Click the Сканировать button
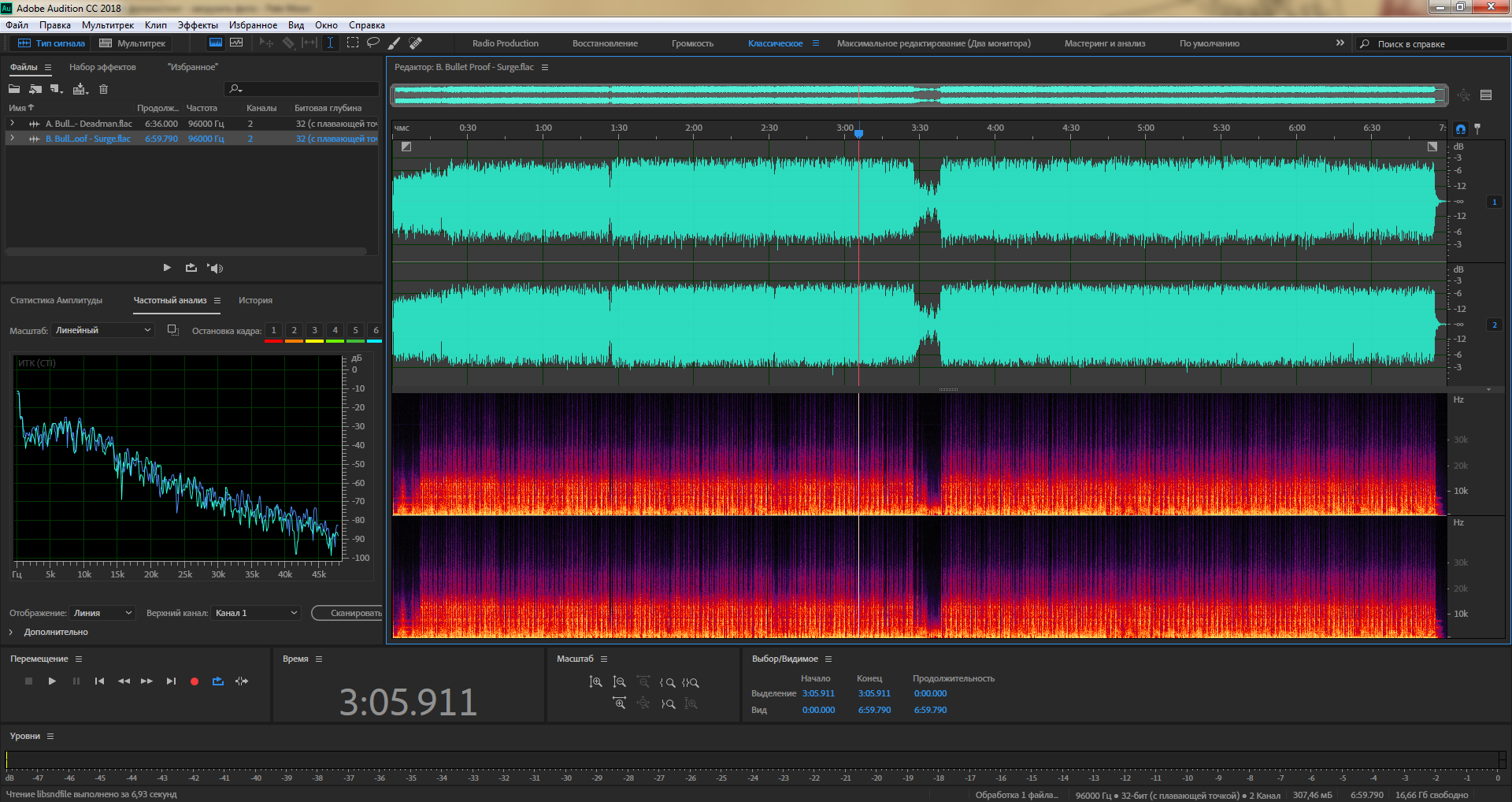The width and height of the screenshot is (1512, 802). pos(350,613)
